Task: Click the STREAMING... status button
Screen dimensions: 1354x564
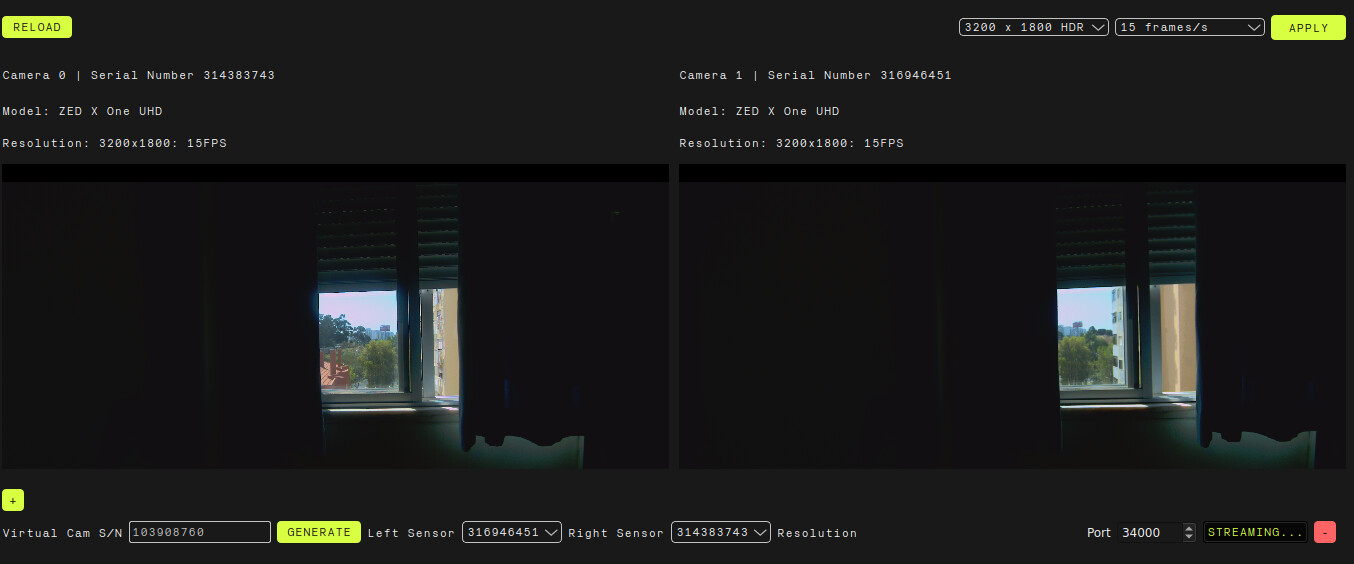Action: coord(1256,532)
